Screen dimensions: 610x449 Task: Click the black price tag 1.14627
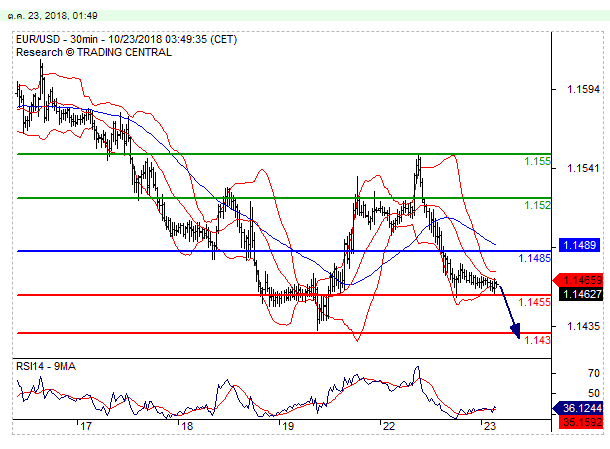click(581, 294)
